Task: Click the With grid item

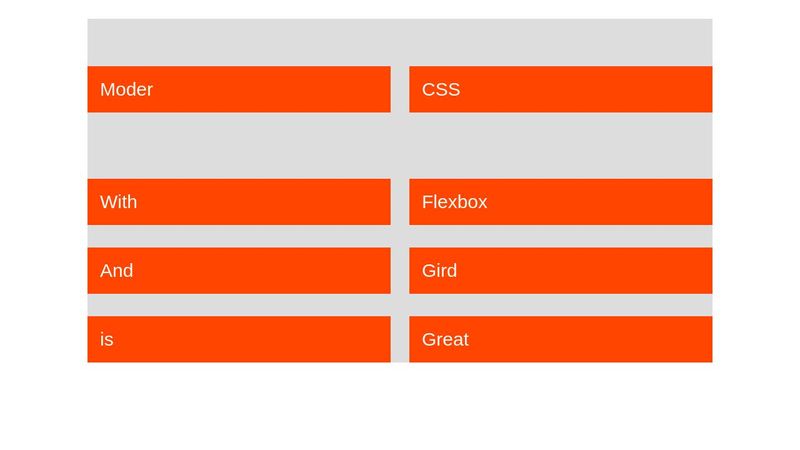Action: (x=239, y=202)
